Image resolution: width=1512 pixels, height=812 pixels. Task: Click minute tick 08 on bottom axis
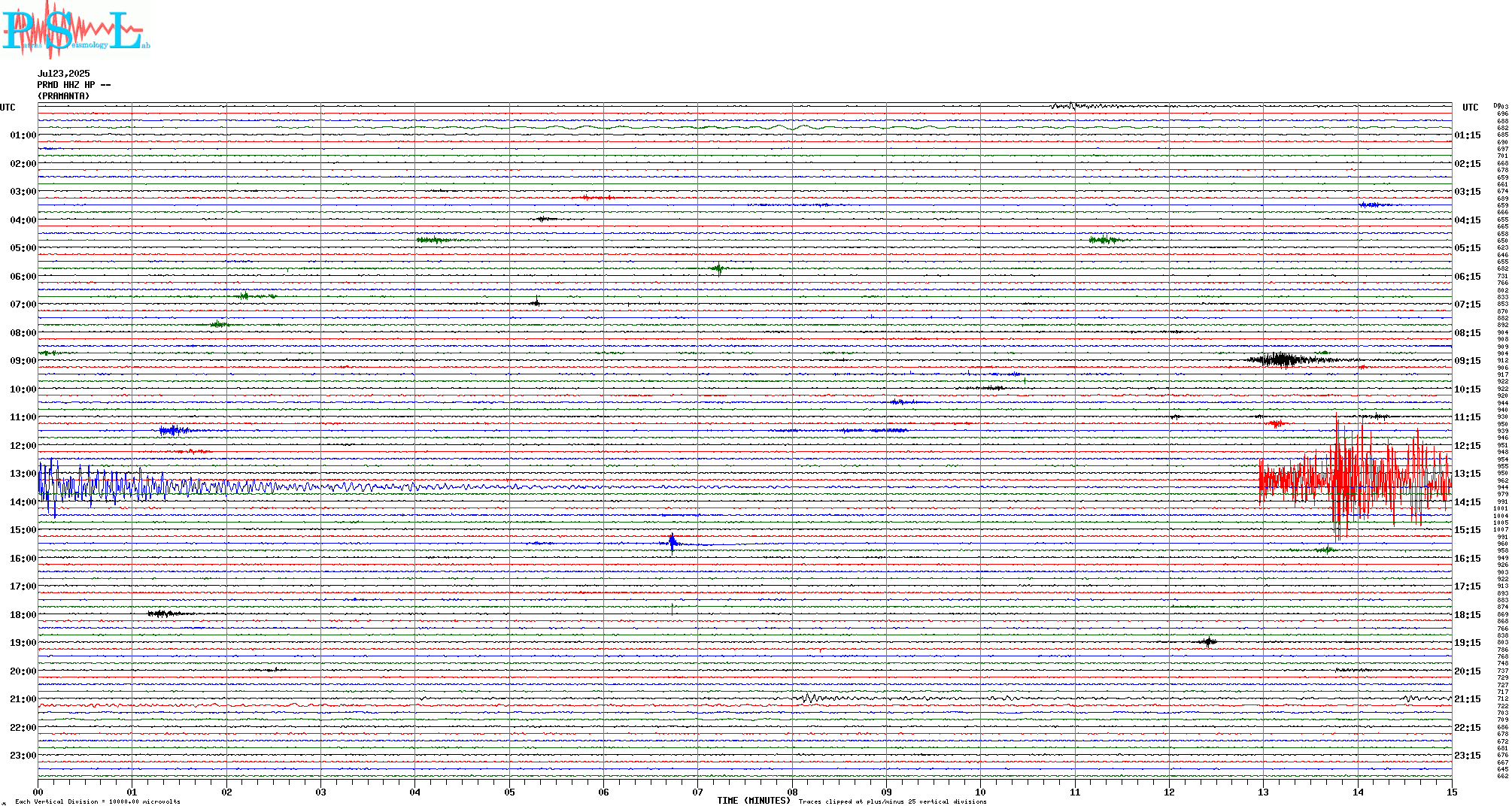click(x=792, y=792)
